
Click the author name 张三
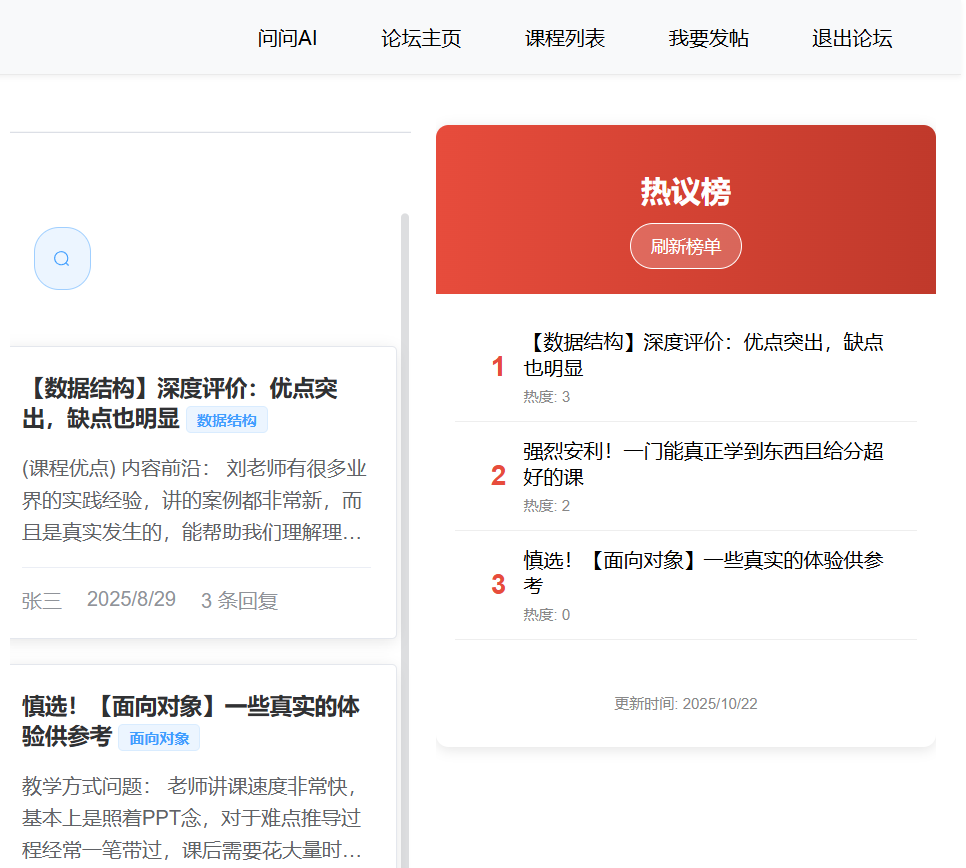[42, 601]
